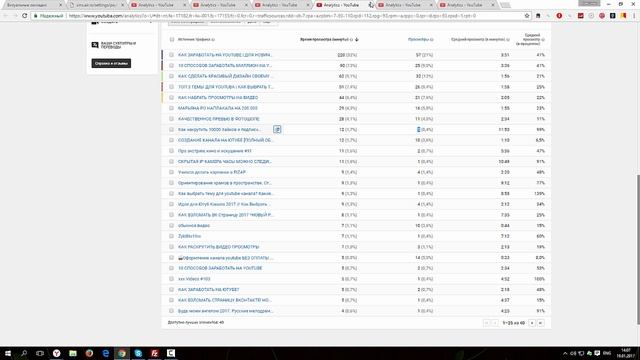Check the 'КАК ЗАРАБОТАТЬ НА YOUTUBE' row checkbox
The height and width of the screenshot is (360, 640).
point(171,55)
